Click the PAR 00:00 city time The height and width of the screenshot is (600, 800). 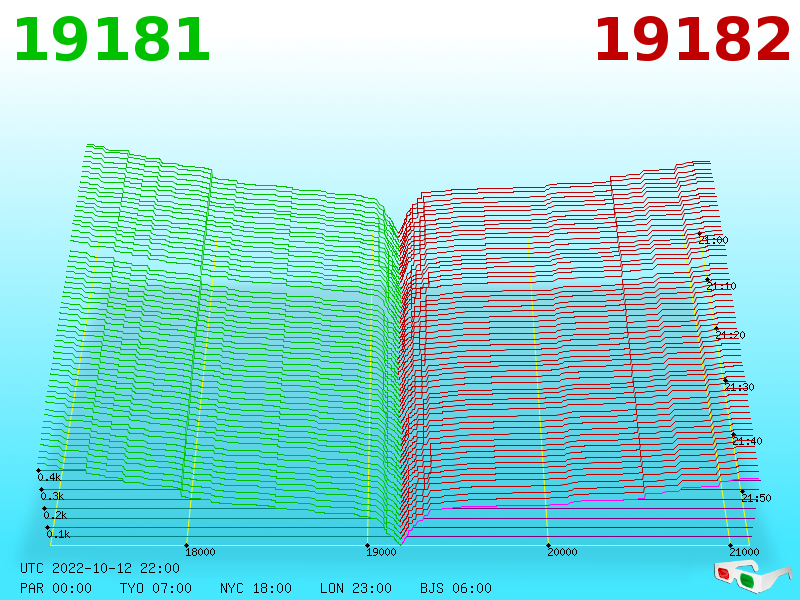(56, 588)
